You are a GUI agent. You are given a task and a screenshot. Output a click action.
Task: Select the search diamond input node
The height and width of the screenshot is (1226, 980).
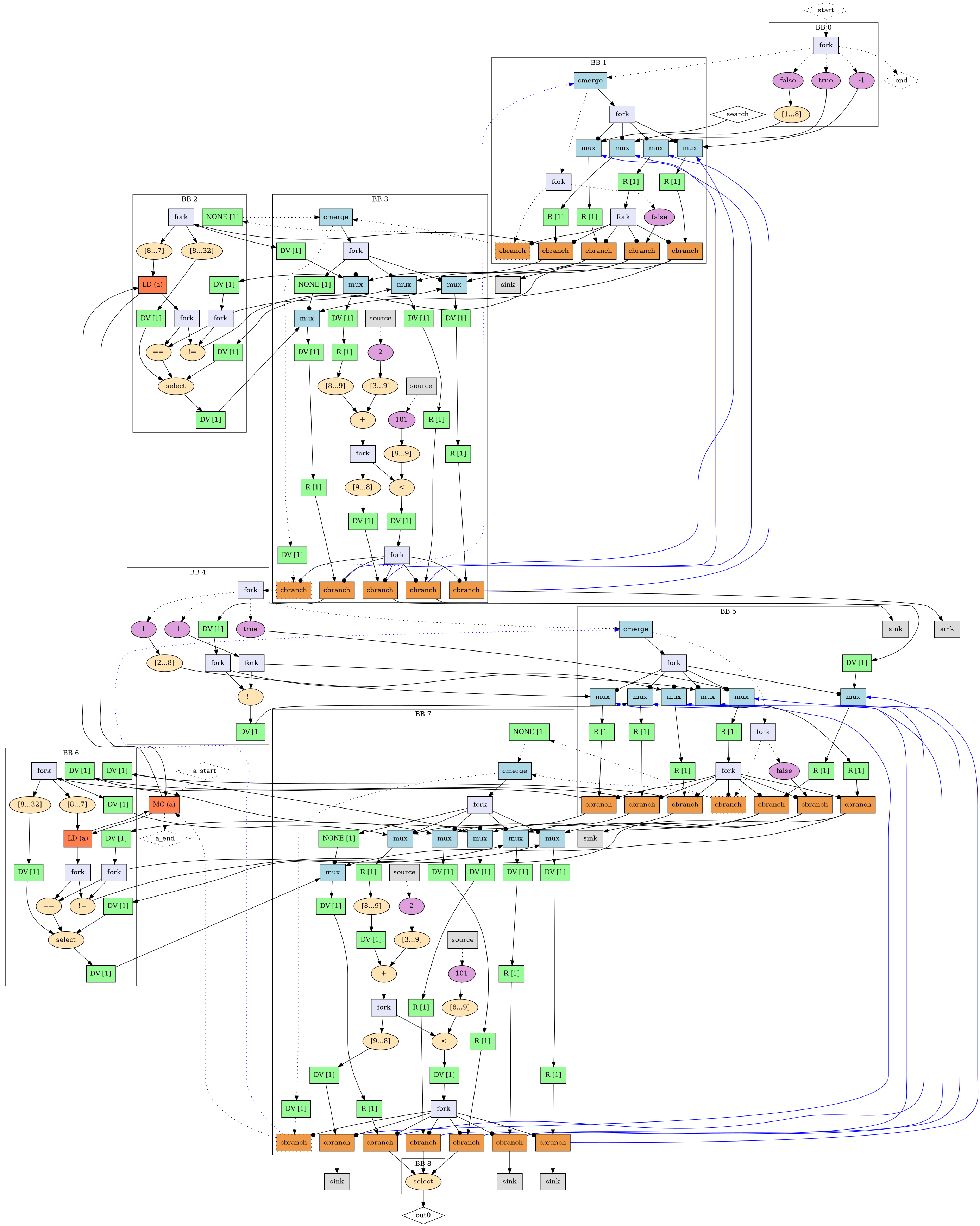tap(737, 114)
